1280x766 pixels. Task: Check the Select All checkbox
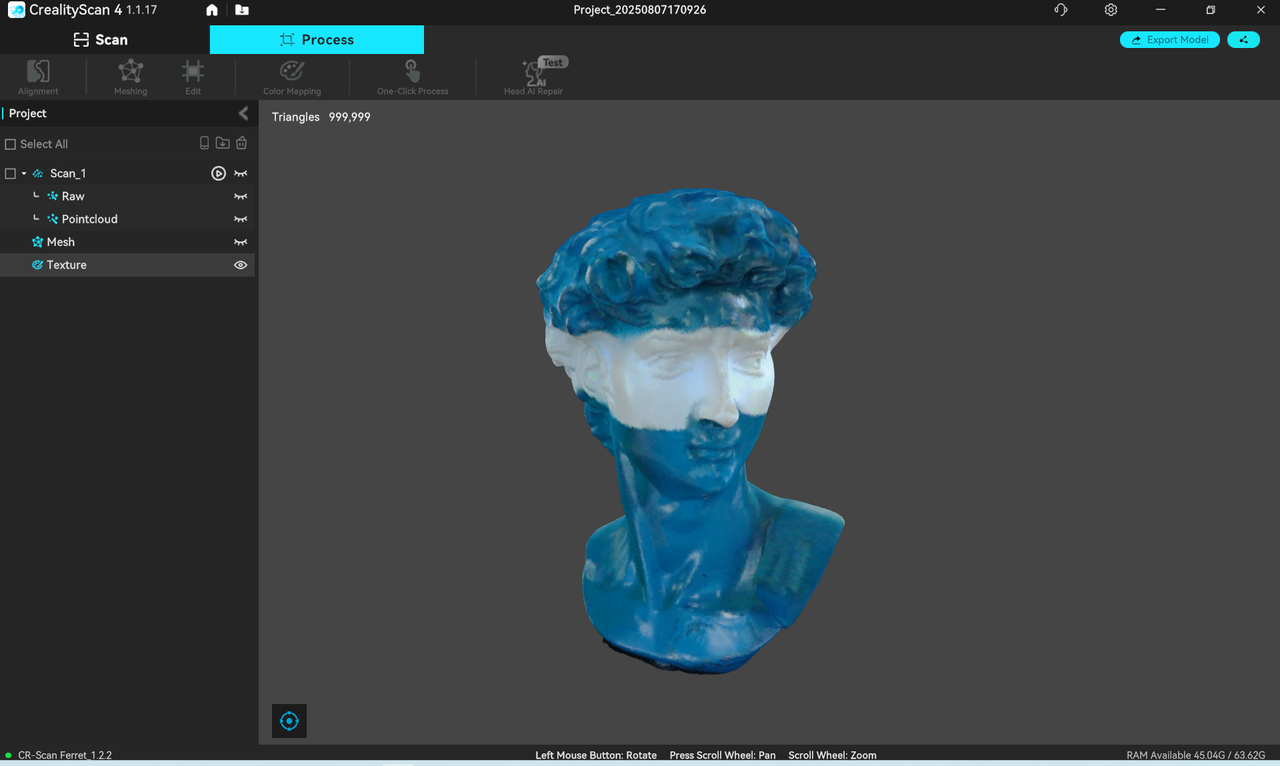coord(11,144)
